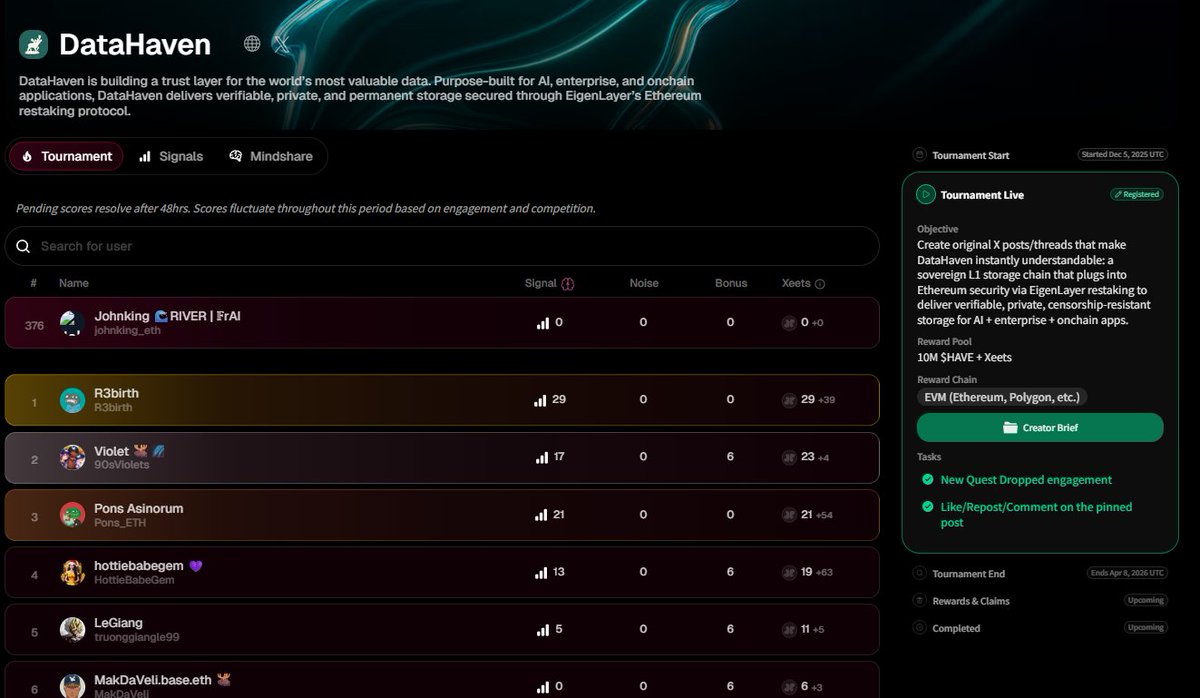The image size is (1200, 698).
Task: Click the truongglangle99 handle
Action: point(137,637)
